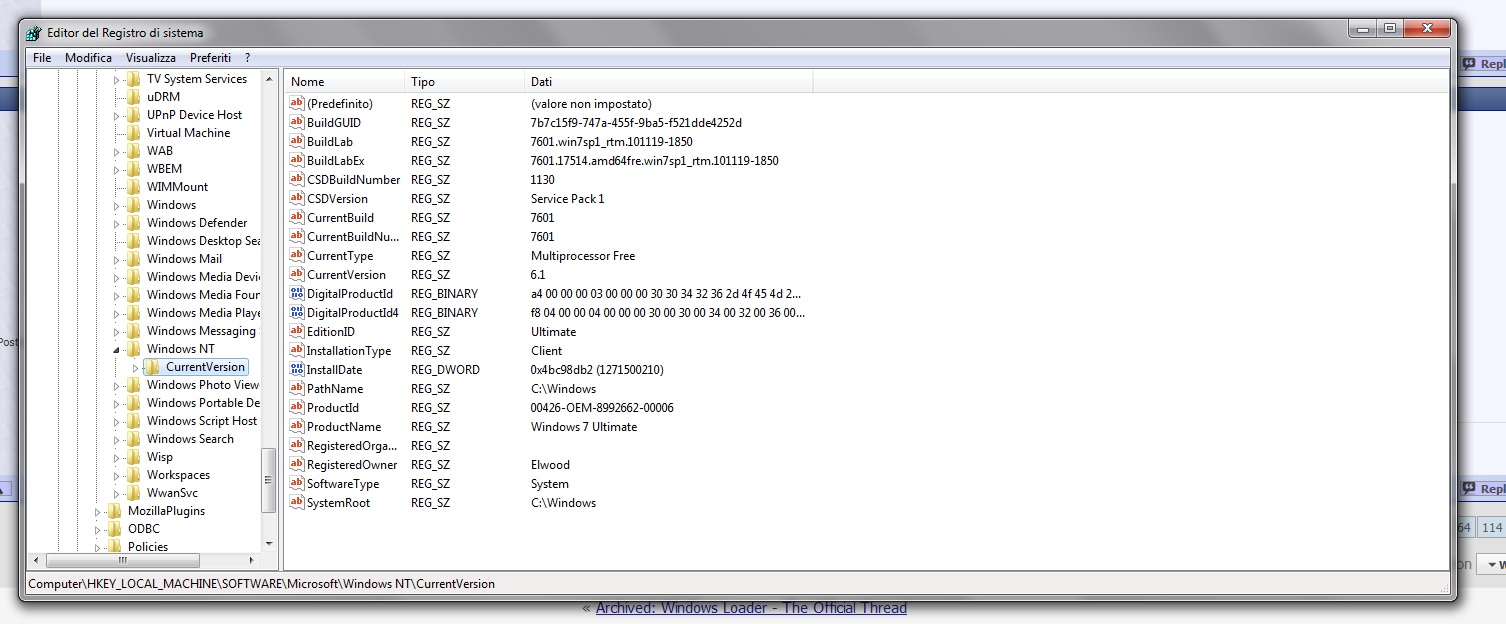Click the Wisp folder icon
The height and width of the screenshot is (624, 1506).
pyautogui.click(x=134, y=457)
